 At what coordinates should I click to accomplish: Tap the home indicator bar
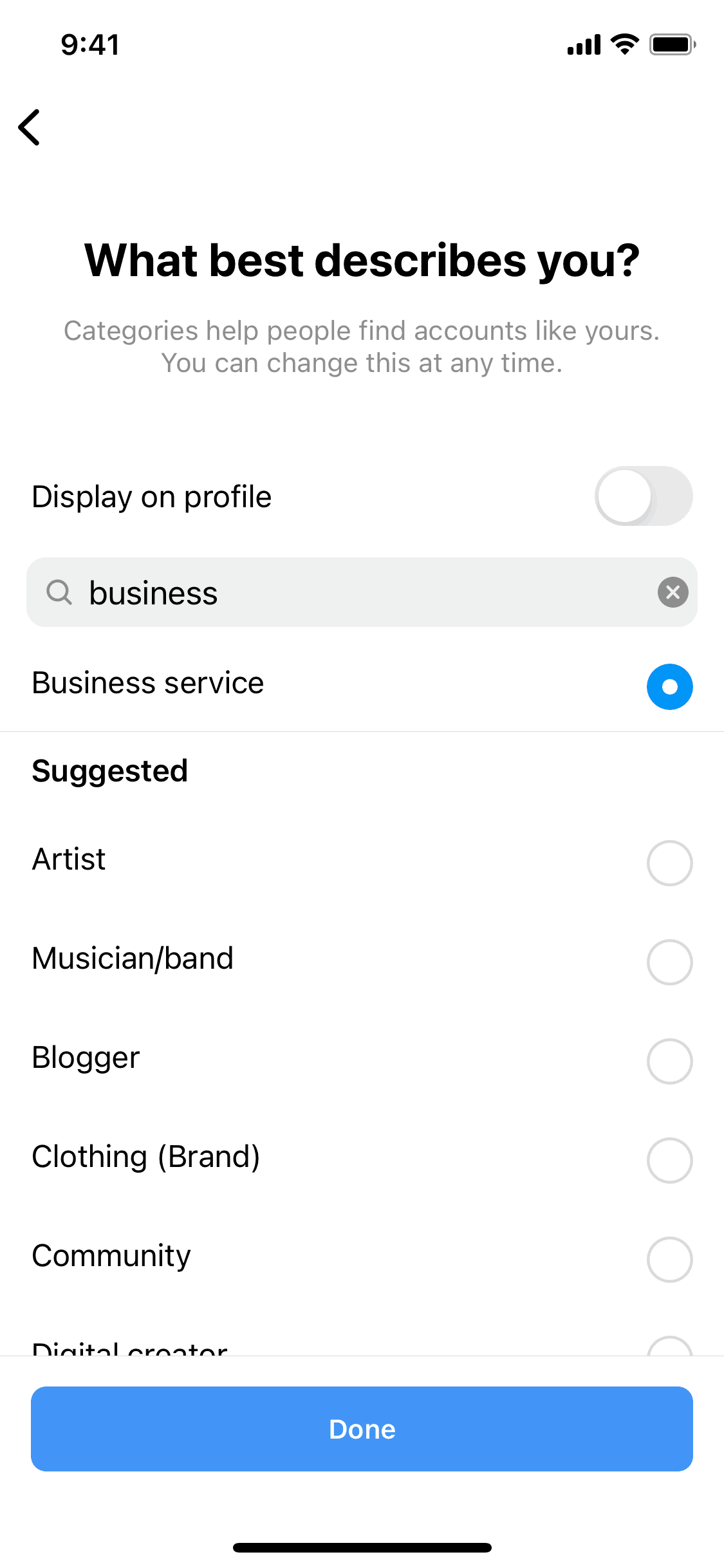pos(362,1547)
